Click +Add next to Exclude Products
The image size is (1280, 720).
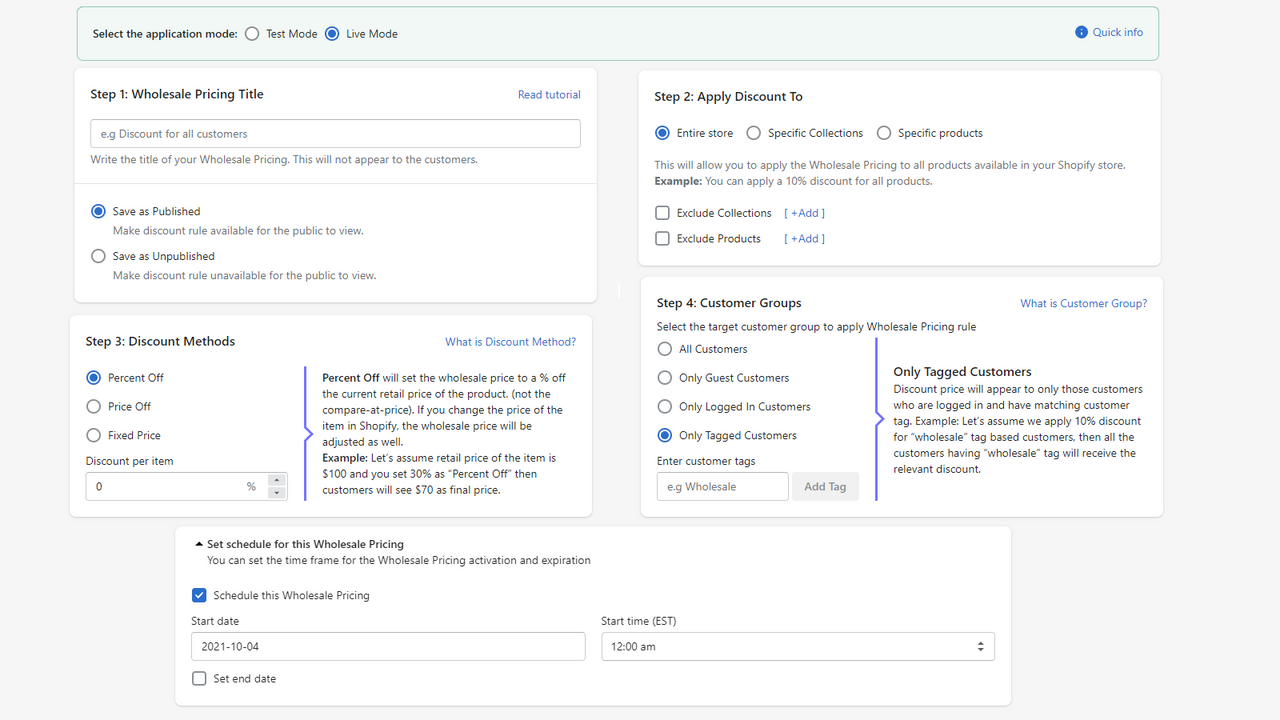tap(805, 239)
